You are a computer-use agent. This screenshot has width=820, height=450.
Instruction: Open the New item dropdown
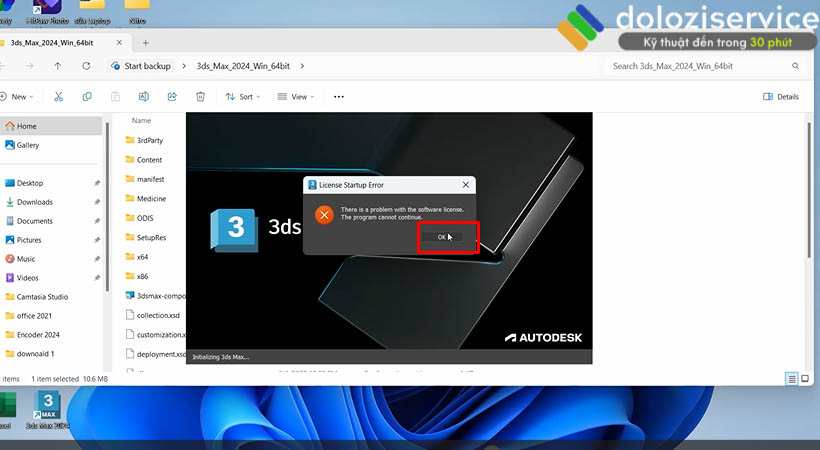pyautogui.click(x=18, y=97)
